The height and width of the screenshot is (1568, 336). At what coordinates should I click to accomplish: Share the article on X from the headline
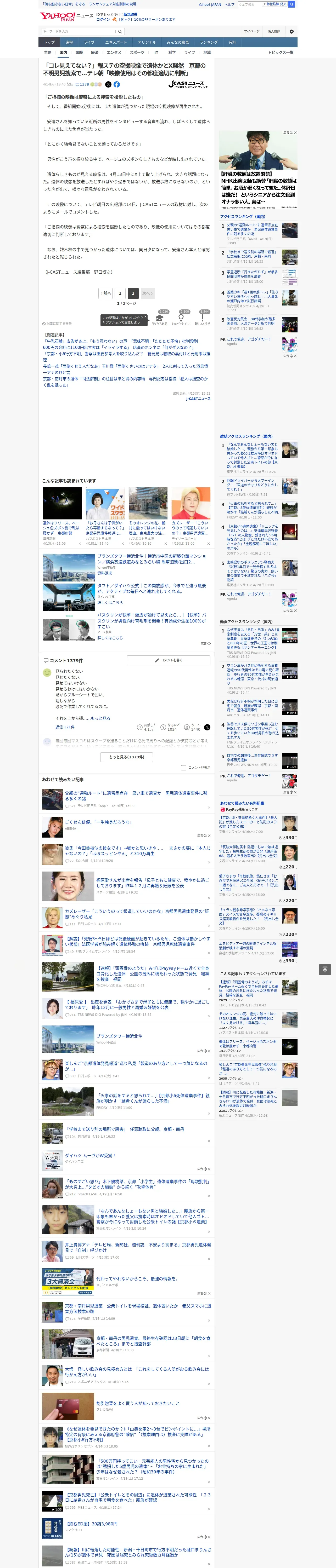tap(109, 85)
